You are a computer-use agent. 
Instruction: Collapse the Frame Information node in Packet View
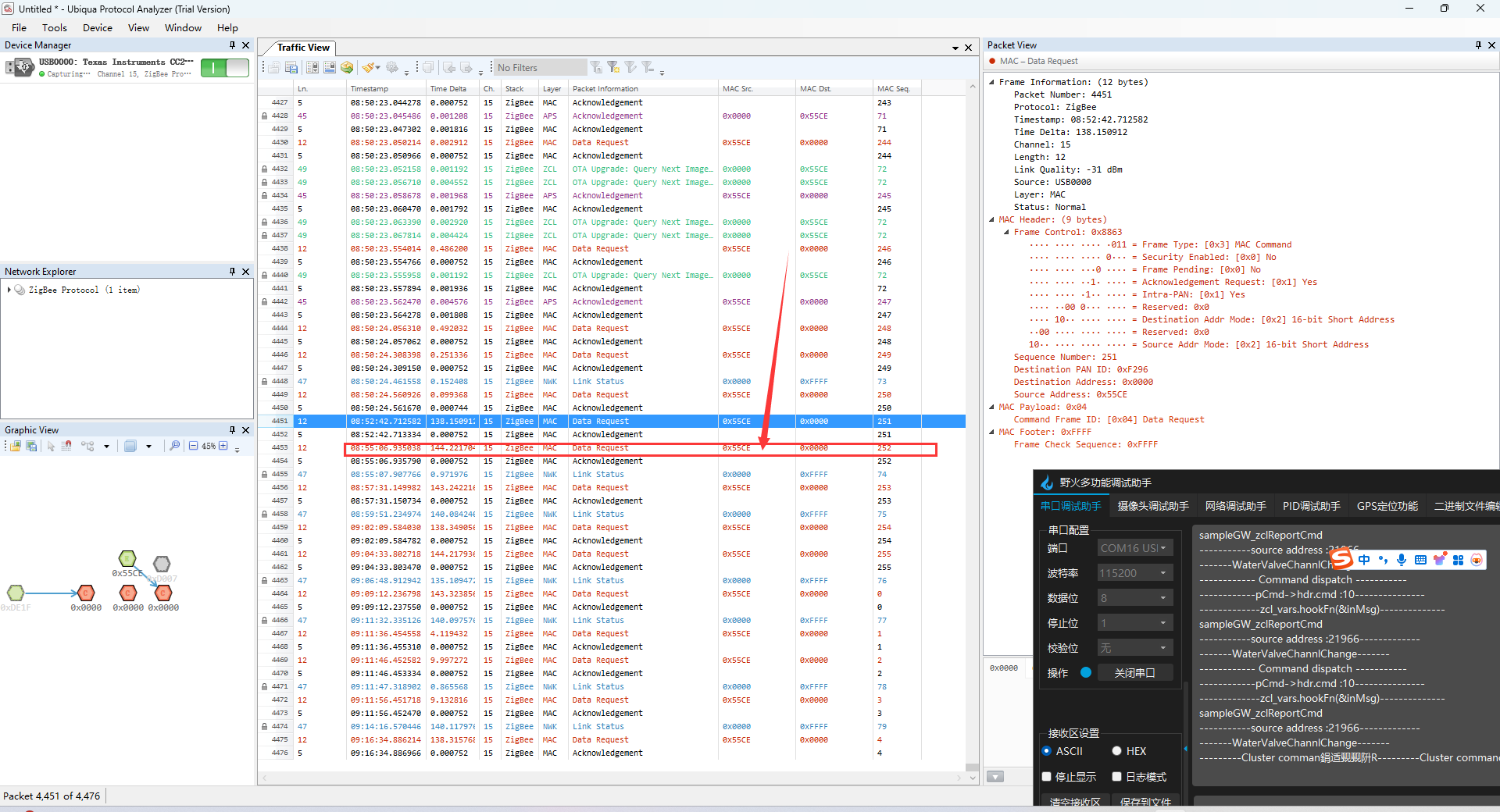pyautogui.click(x=992, y=82)
